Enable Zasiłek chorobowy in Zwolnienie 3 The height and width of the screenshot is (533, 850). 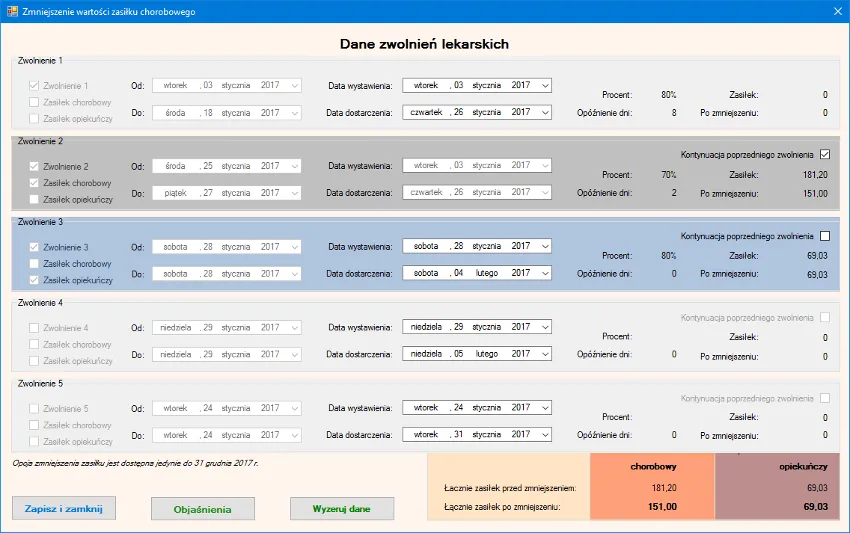pos(35,264)
